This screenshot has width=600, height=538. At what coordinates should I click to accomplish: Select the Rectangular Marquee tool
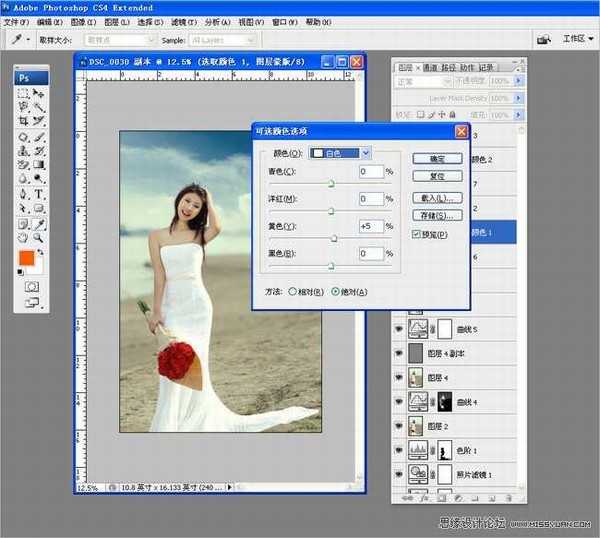pyautogui.click(x=23, y=93)
